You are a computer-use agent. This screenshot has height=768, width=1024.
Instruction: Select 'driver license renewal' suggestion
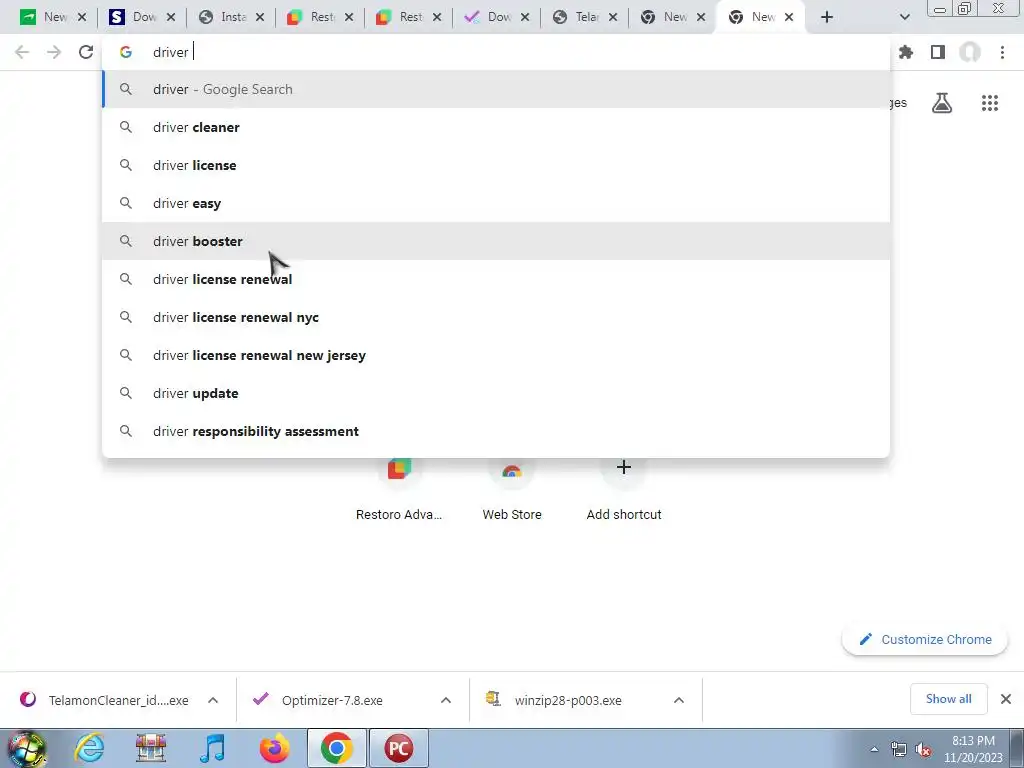point(496,279)
